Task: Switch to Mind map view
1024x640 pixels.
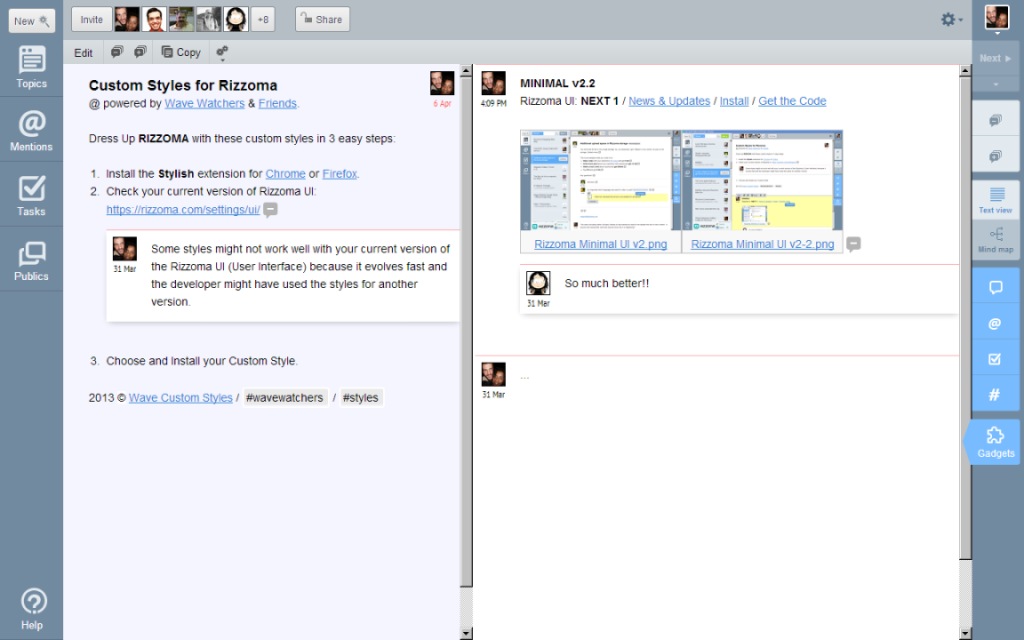Action: pyautogui.click(x=995, y=240)
